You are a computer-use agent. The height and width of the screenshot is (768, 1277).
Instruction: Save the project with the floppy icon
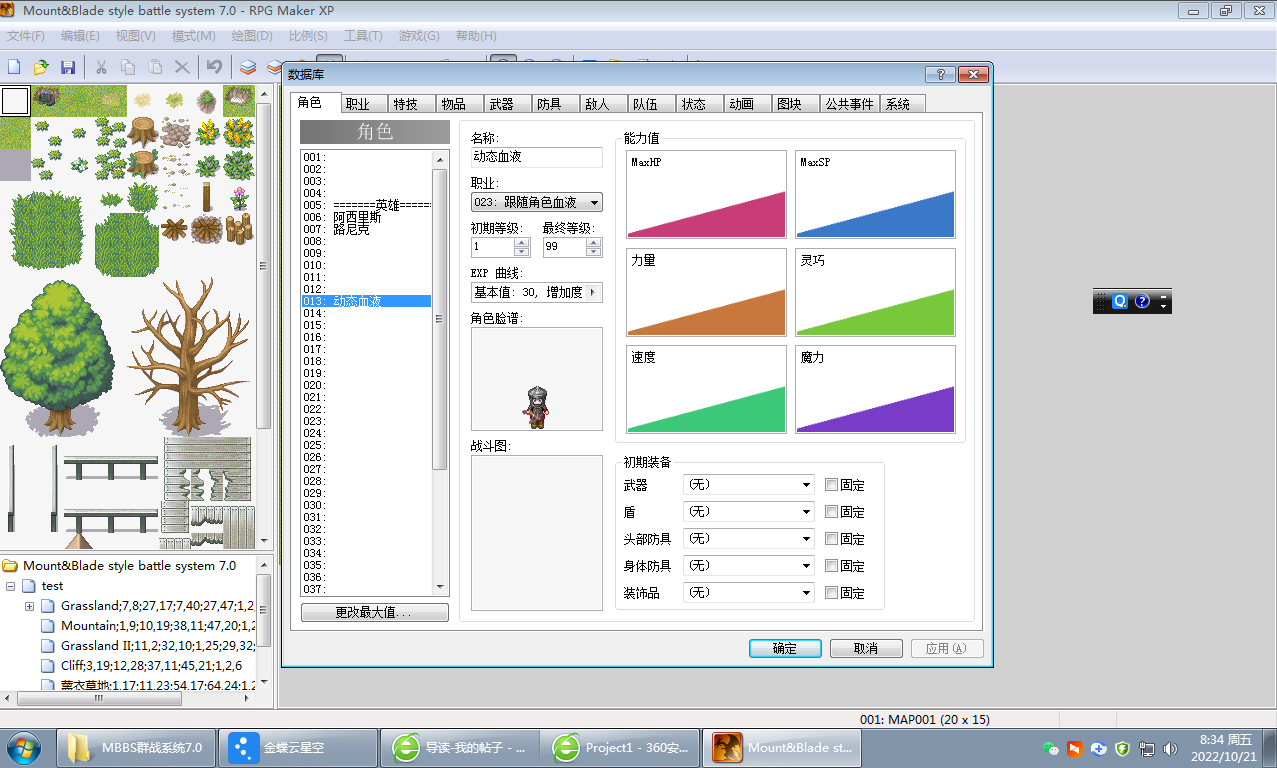click(x=68, y=67)
